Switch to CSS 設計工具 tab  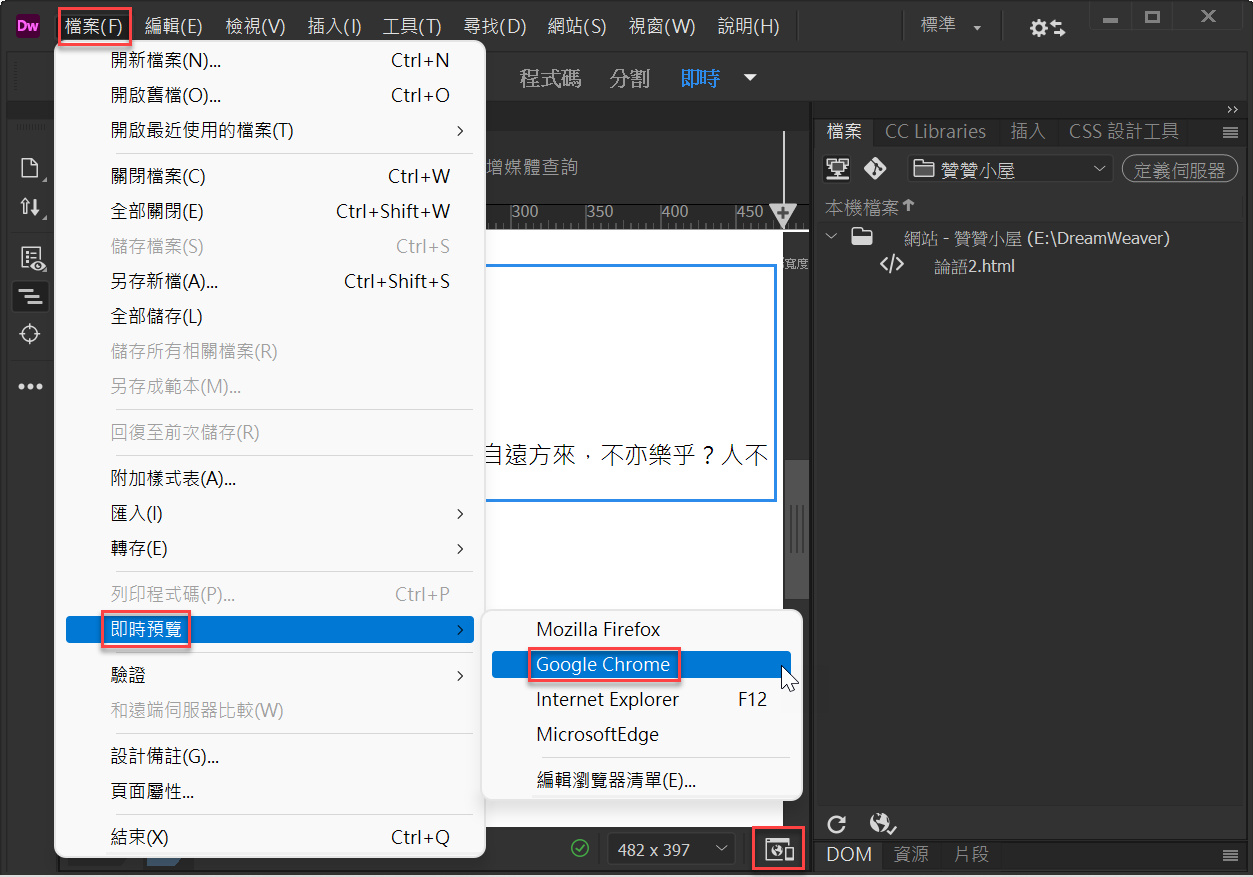tap(1124, 131)
